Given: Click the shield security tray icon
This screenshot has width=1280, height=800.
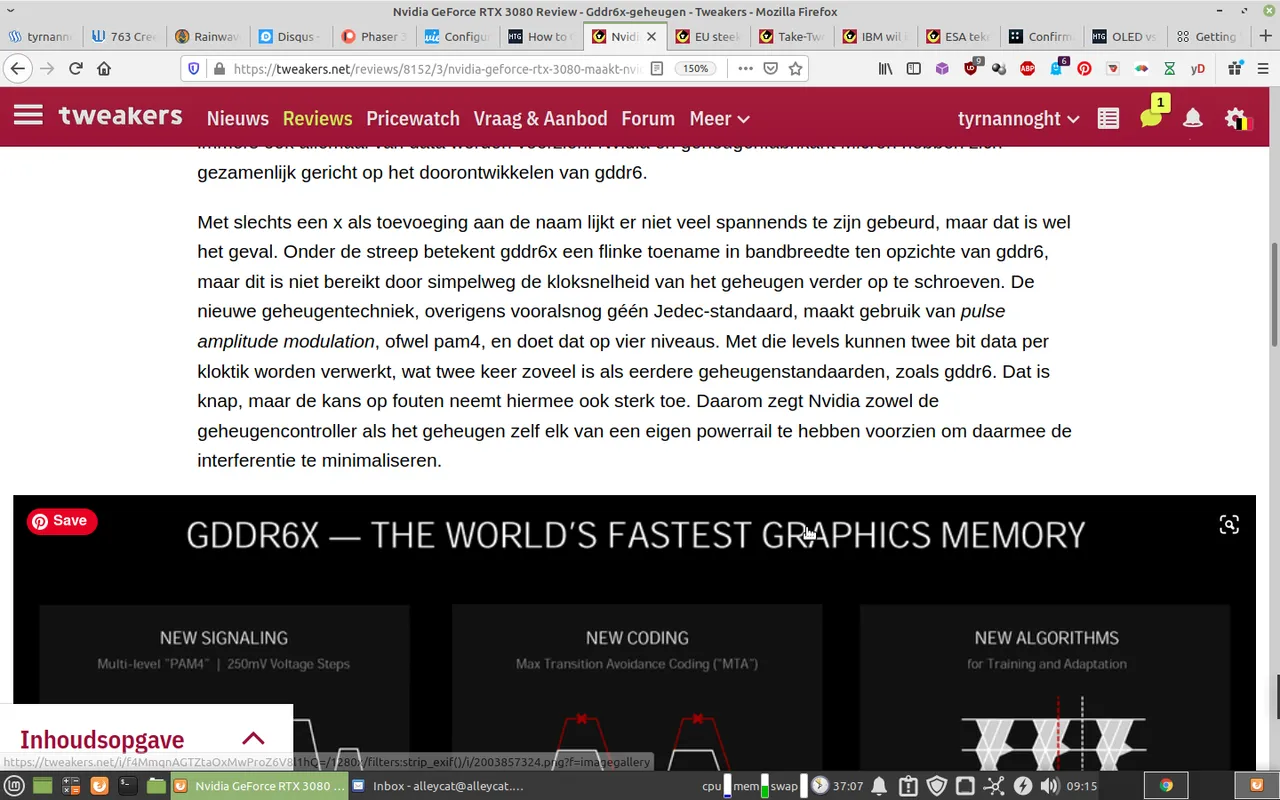Looking at the screenshot, I should click(x=937, y=786).
